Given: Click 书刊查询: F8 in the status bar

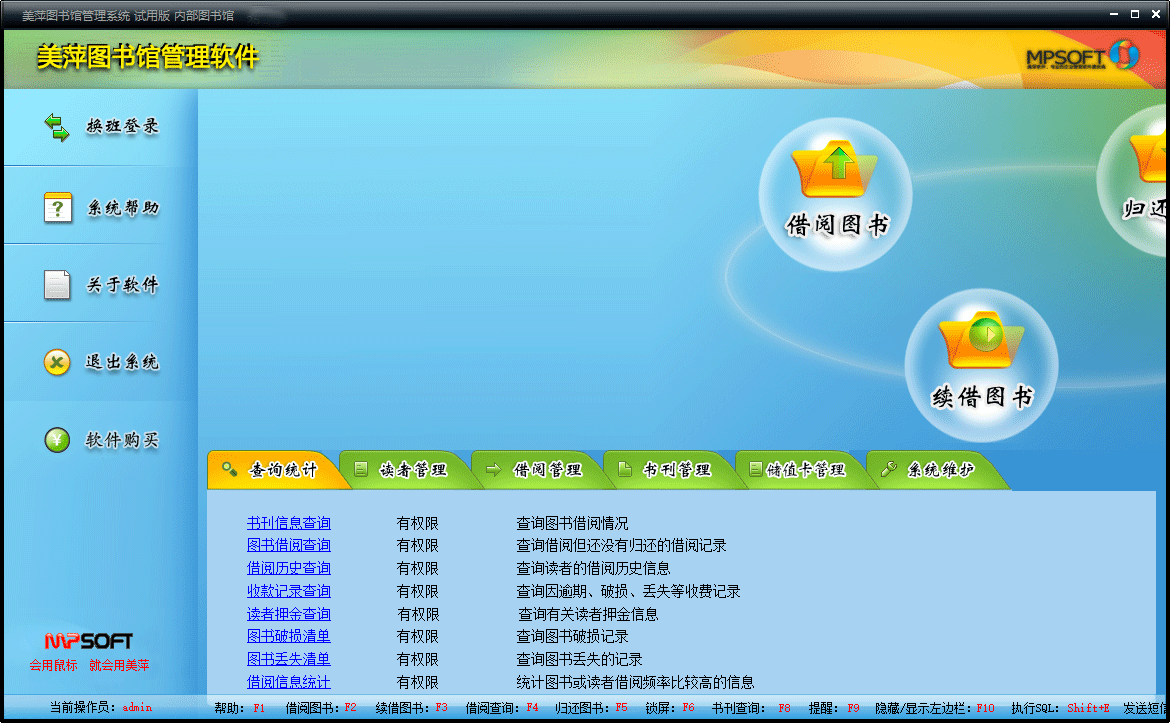Looking at the screenshot, I should click(x=751, y=708).
